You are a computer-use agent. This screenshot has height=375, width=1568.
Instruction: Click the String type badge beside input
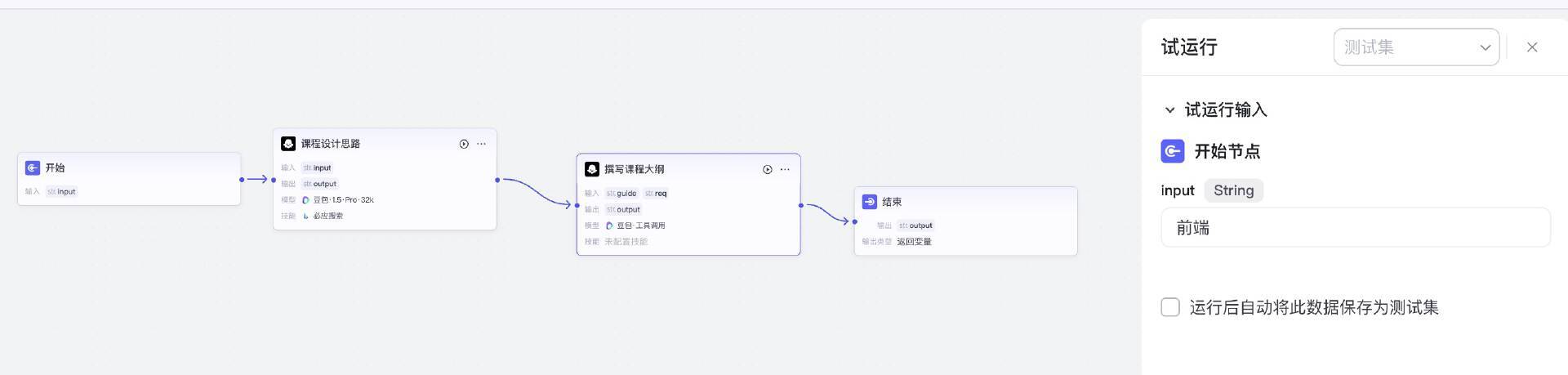[1233, 190]
